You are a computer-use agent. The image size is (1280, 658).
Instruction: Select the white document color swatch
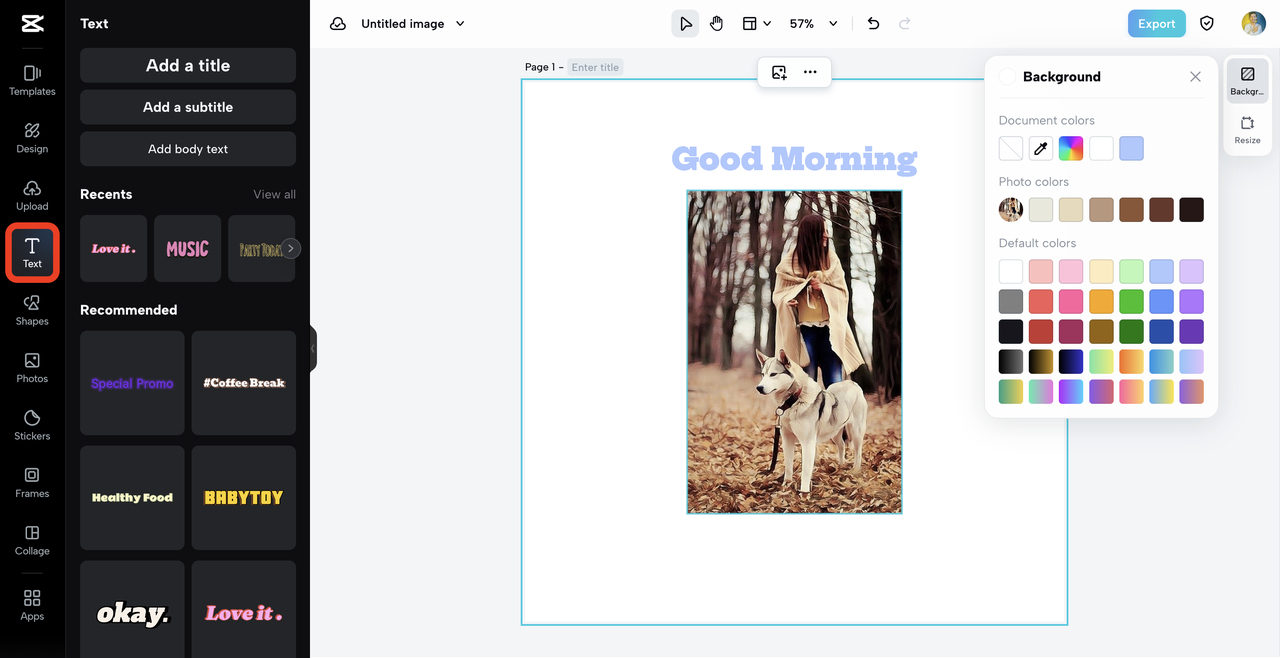(1101, 149)
